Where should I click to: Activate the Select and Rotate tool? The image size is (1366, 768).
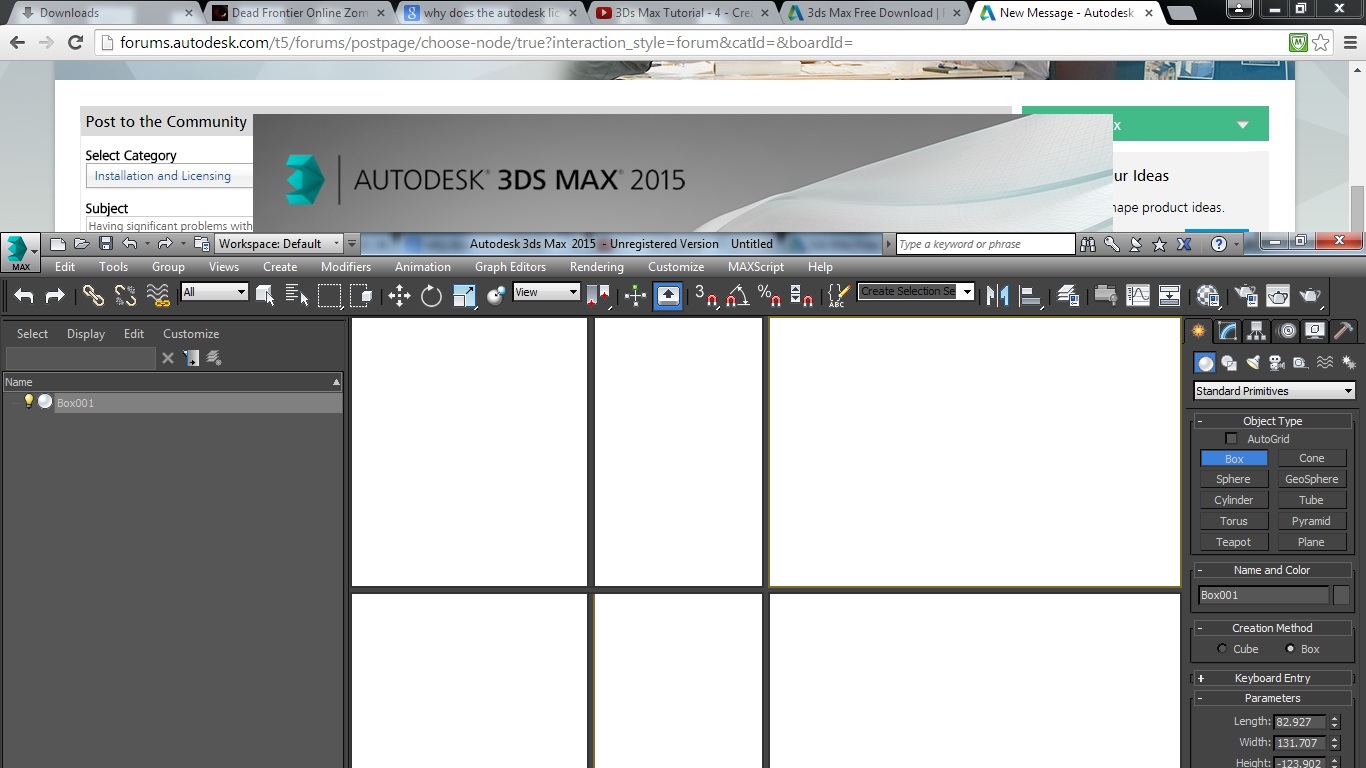[x=431, y=295]
